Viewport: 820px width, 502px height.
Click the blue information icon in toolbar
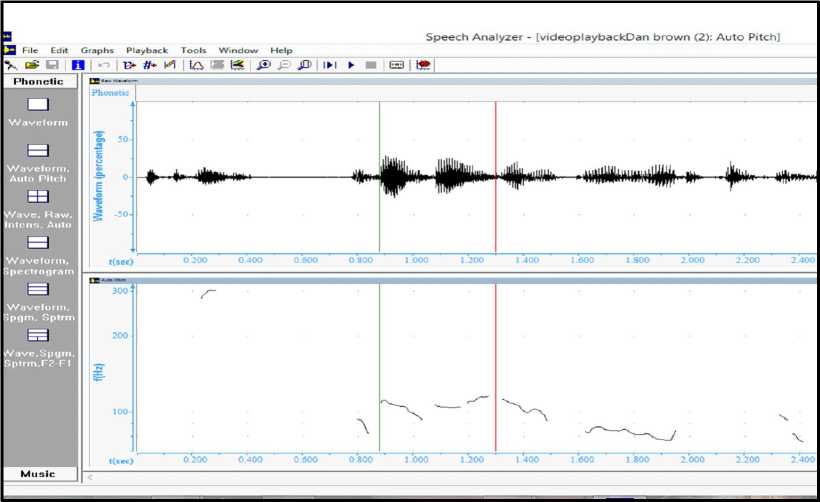[77, 65]
